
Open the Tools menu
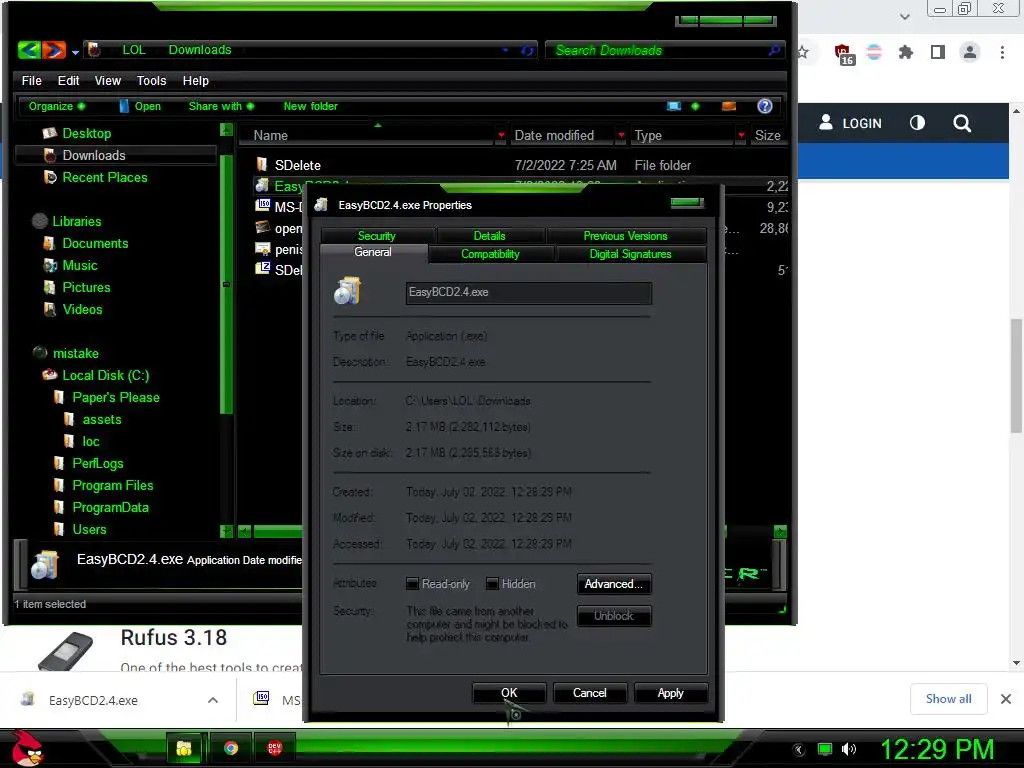coord(151,80)
